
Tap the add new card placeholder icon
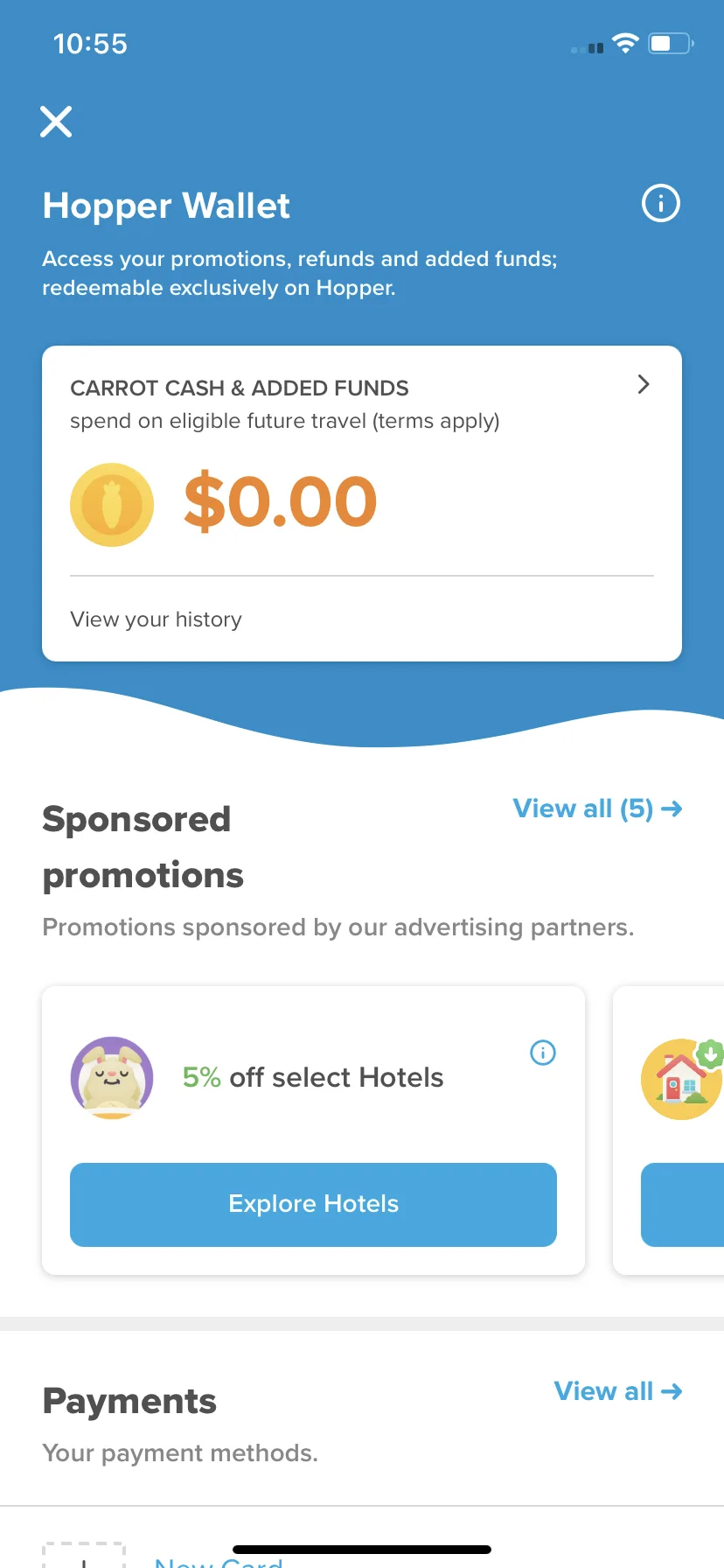pos(84,1555)
